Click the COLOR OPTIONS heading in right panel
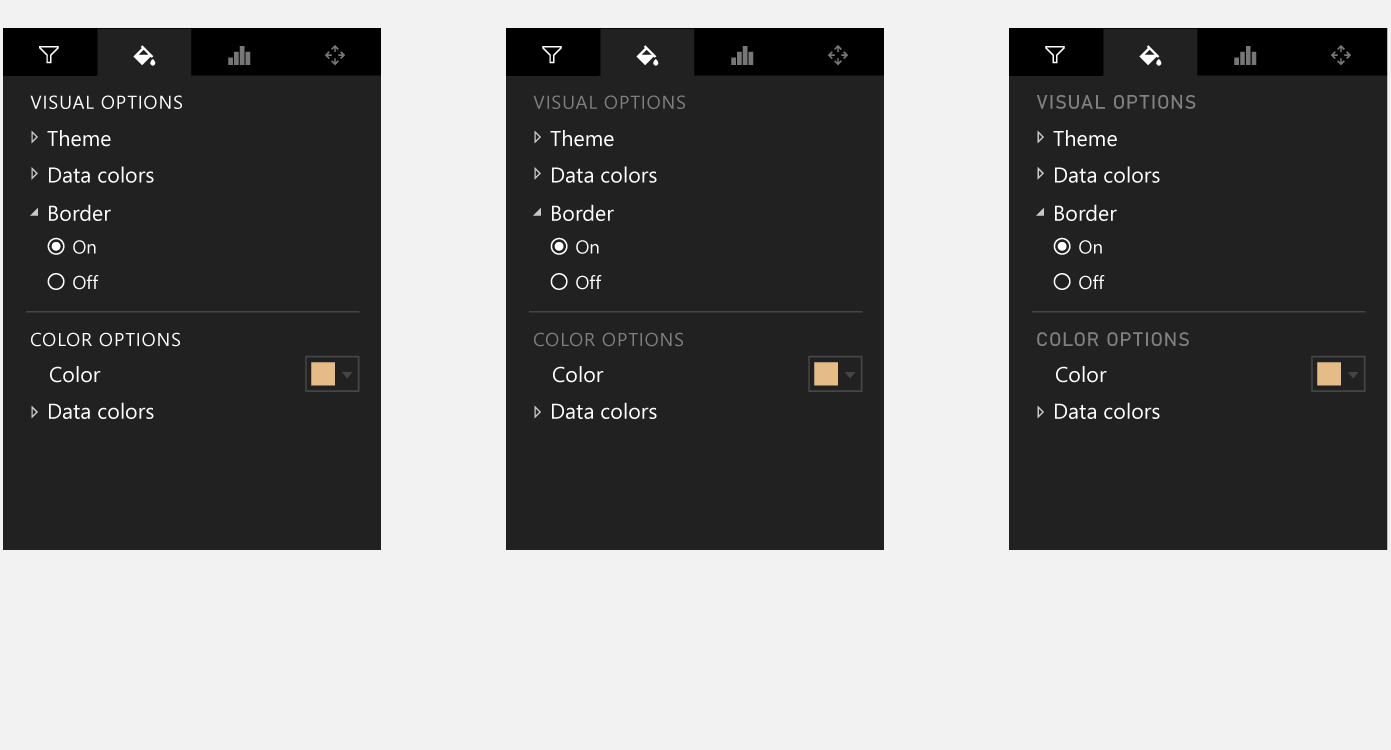Image resolution: width=1391 pixels, height=750 pixels. (1113, 339)
